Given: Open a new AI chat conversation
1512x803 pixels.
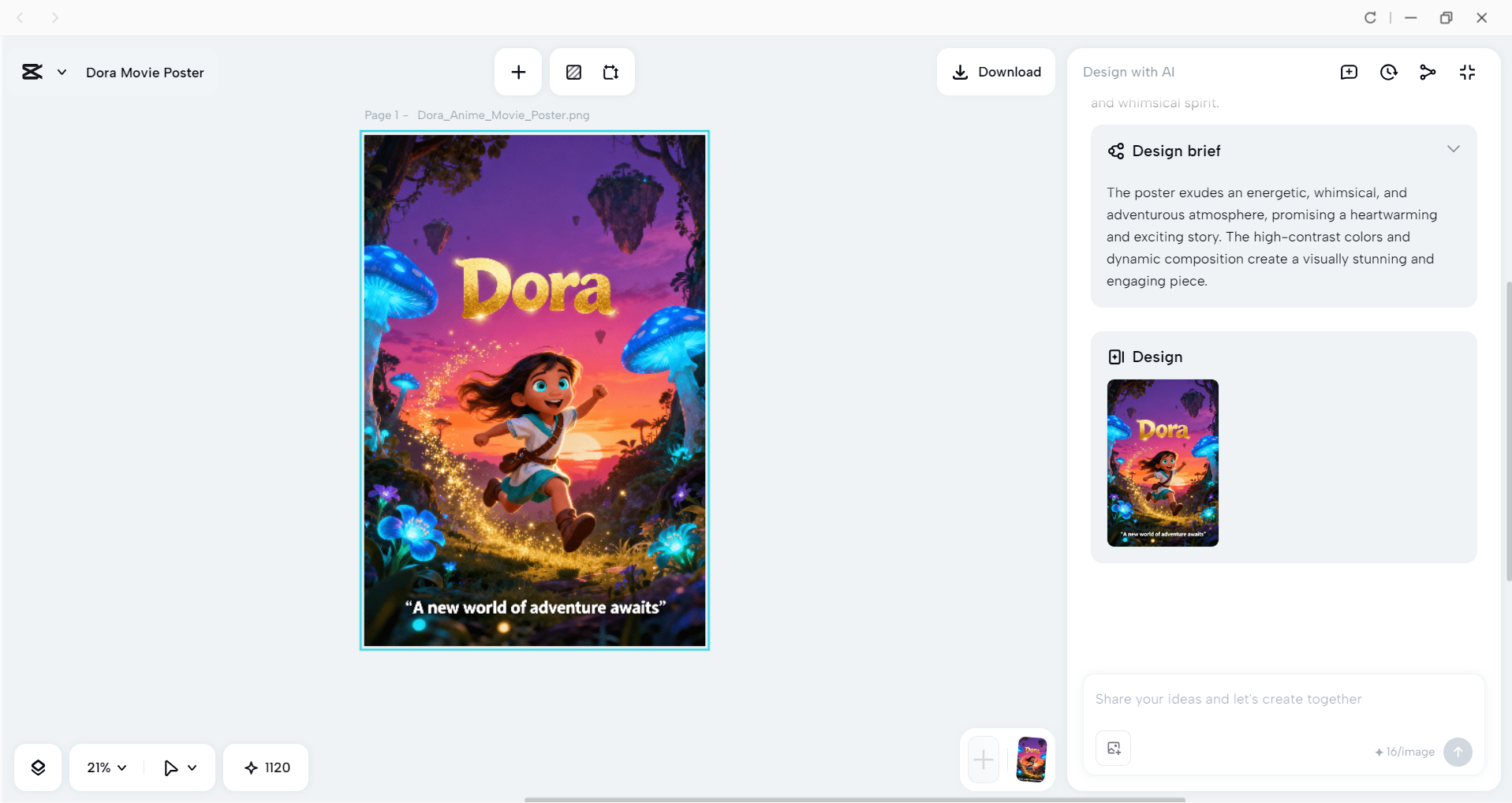Looking at the screenshot, I should 1349,72.
